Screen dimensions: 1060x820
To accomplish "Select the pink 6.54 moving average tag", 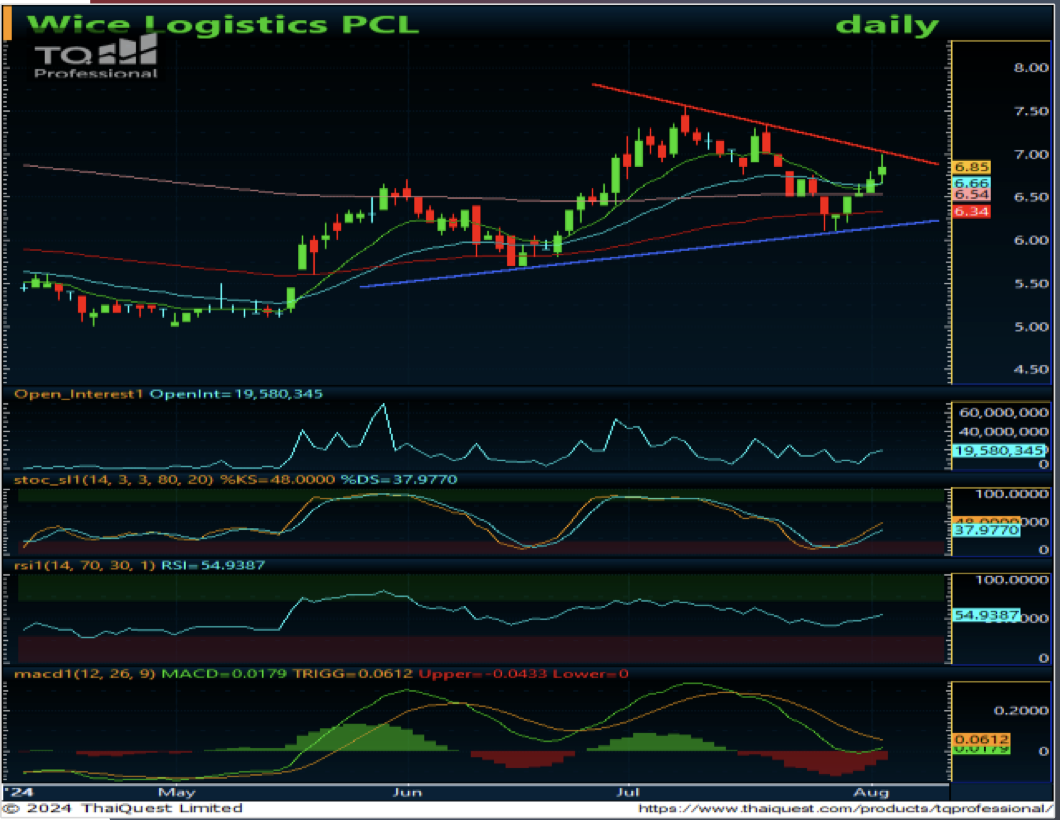I will [971, 195].
